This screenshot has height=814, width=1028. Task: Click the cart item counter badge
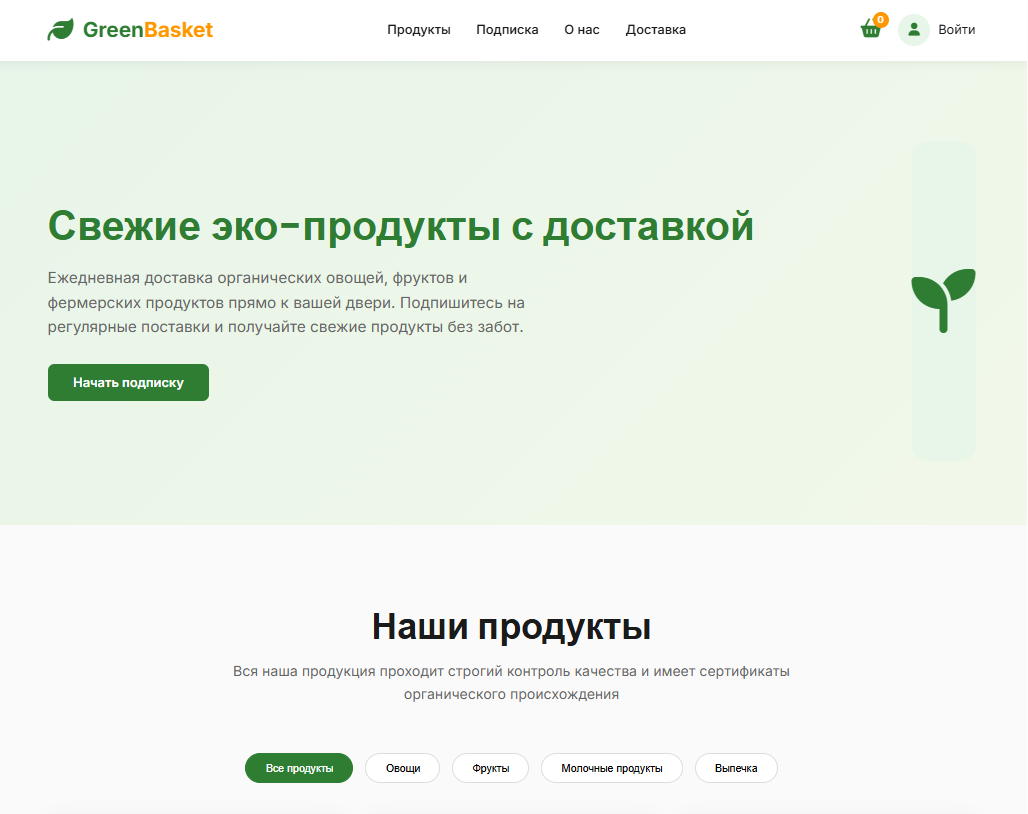click(881, 18)
